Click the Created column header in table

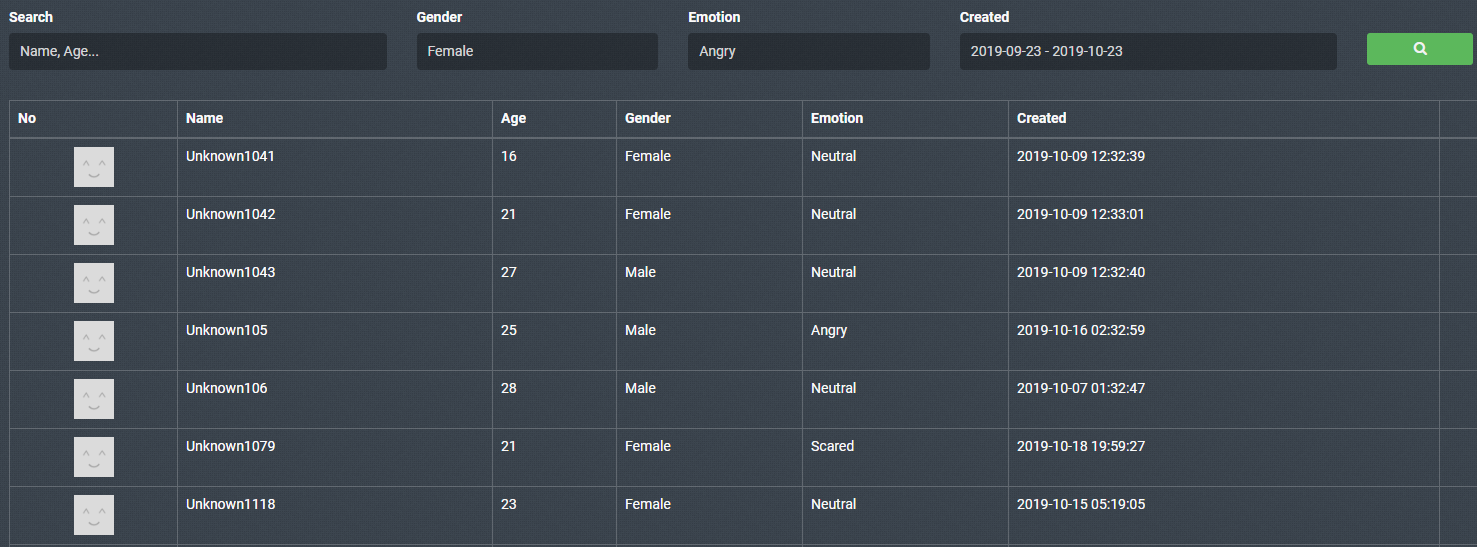[x=1042, y=118]
